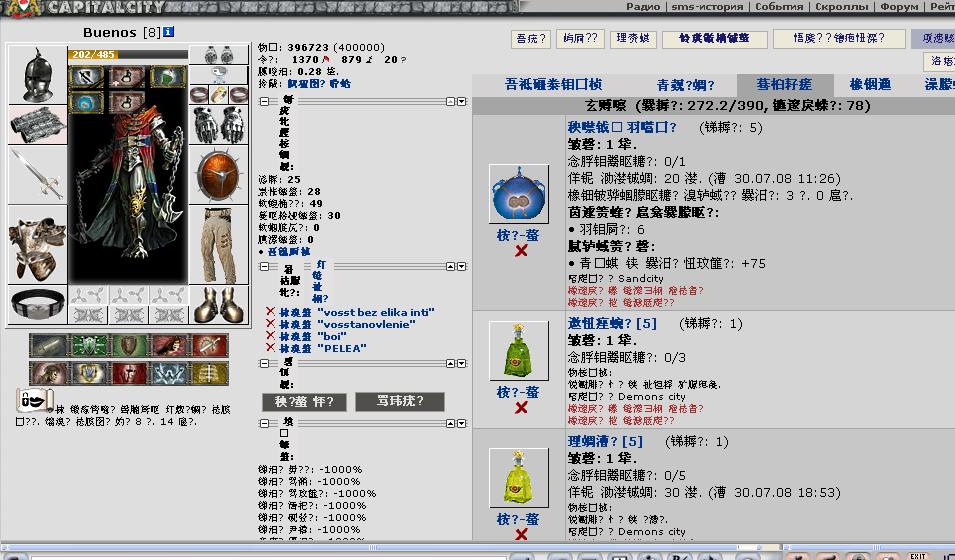Select the icy blue skill icon in the lower row
This screenshot has width=955, height=560.
[x=169, y=373]
